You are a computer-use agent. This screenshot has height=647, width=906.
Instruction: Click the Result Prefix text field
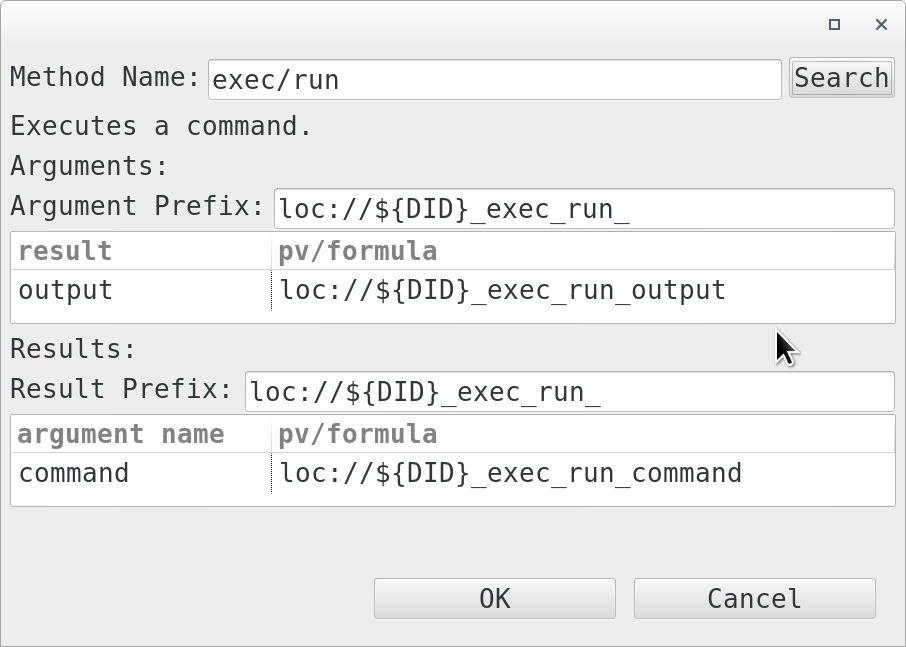click(570, 391)
